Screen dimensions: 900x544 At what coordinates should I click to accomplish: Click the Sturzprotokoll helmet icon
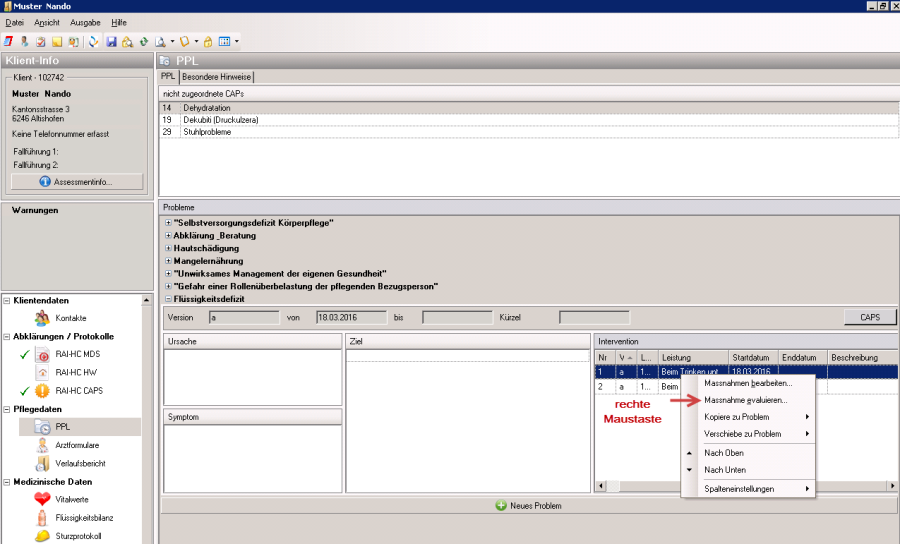pos(42,535)
